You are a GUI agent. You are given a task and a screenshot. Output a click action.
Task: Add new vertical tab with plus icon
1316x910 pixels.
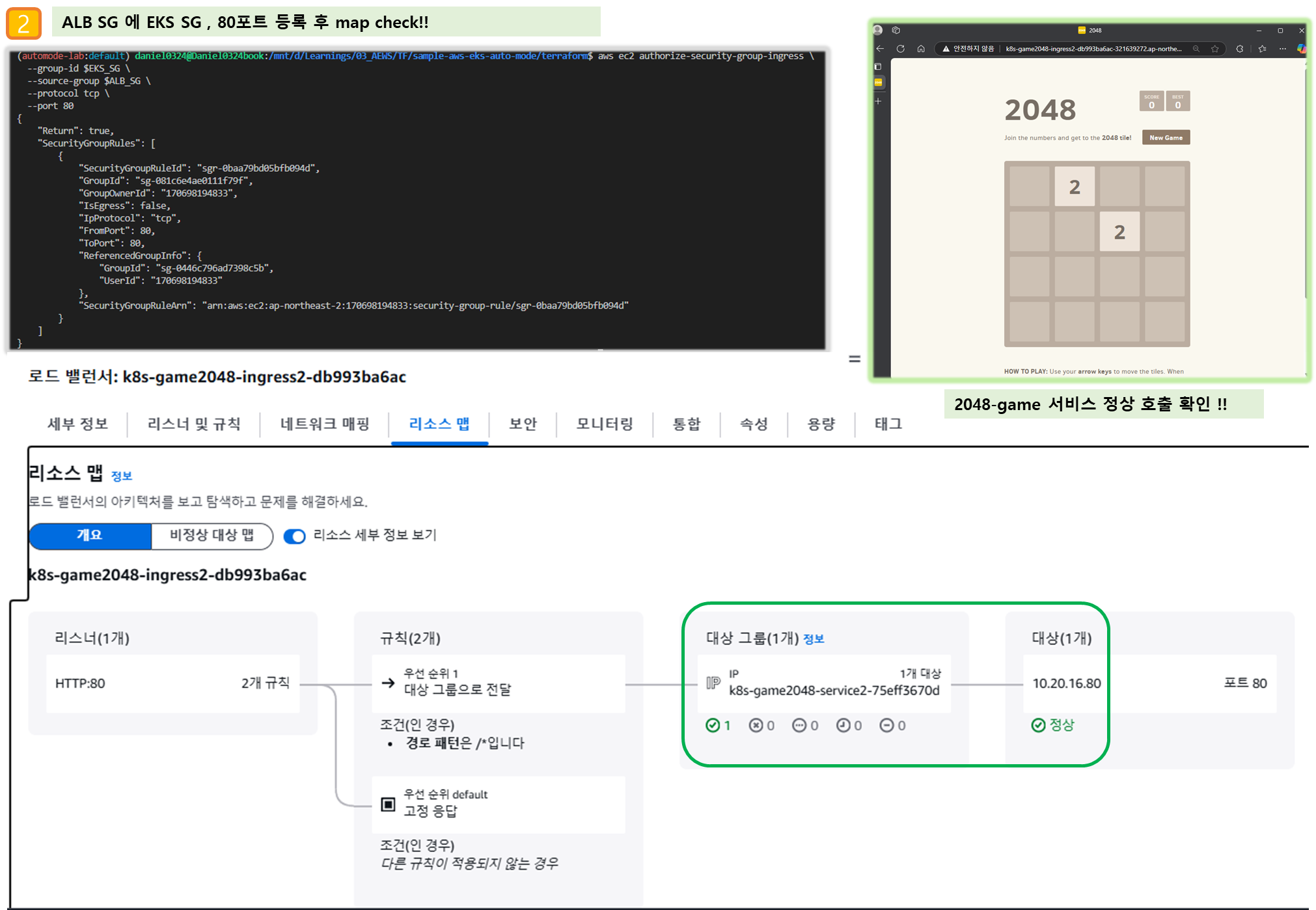click(878, 101)
